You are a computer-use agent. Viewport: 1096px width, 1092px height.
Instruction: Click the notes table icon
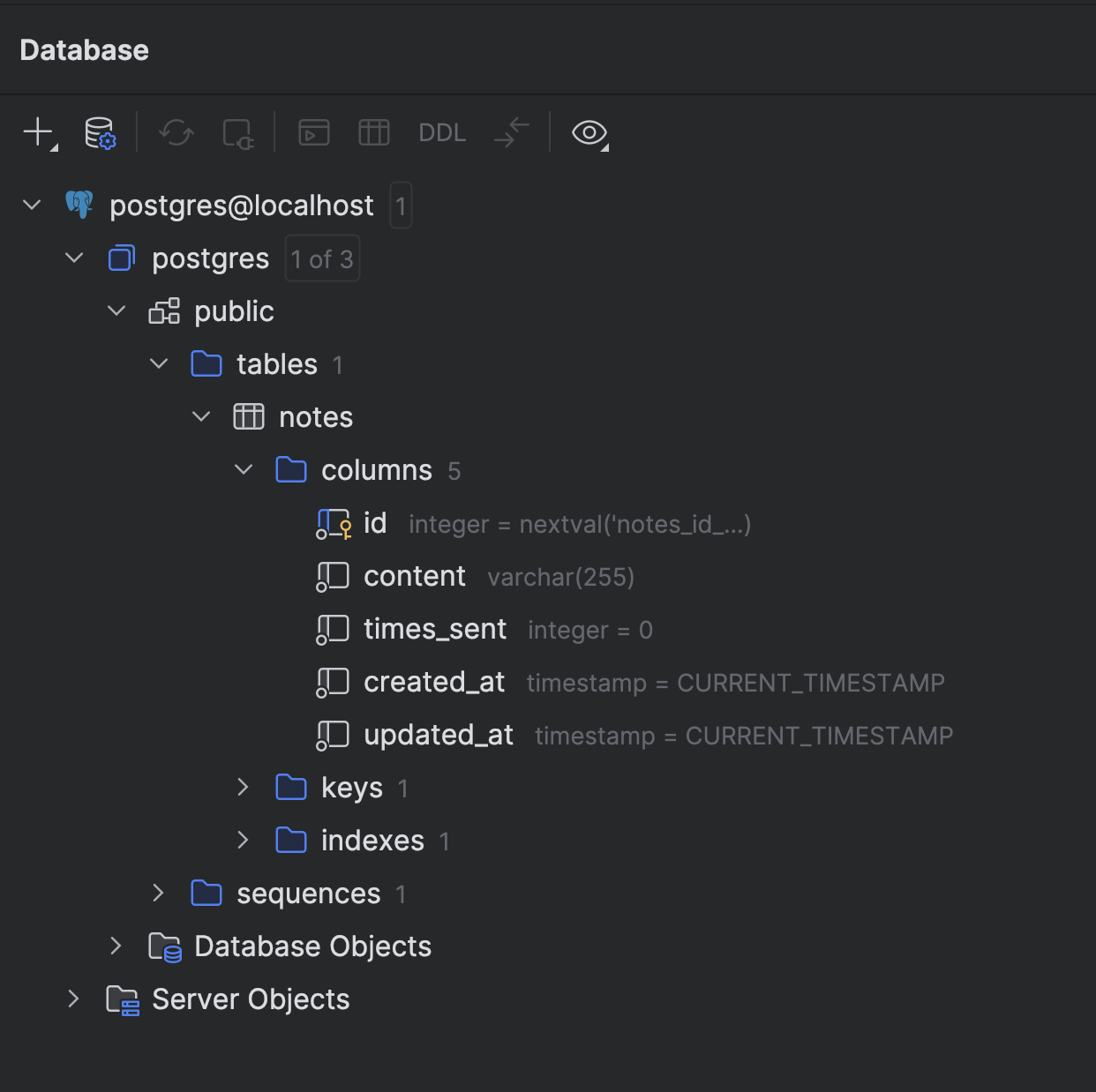tap(250, 416)
